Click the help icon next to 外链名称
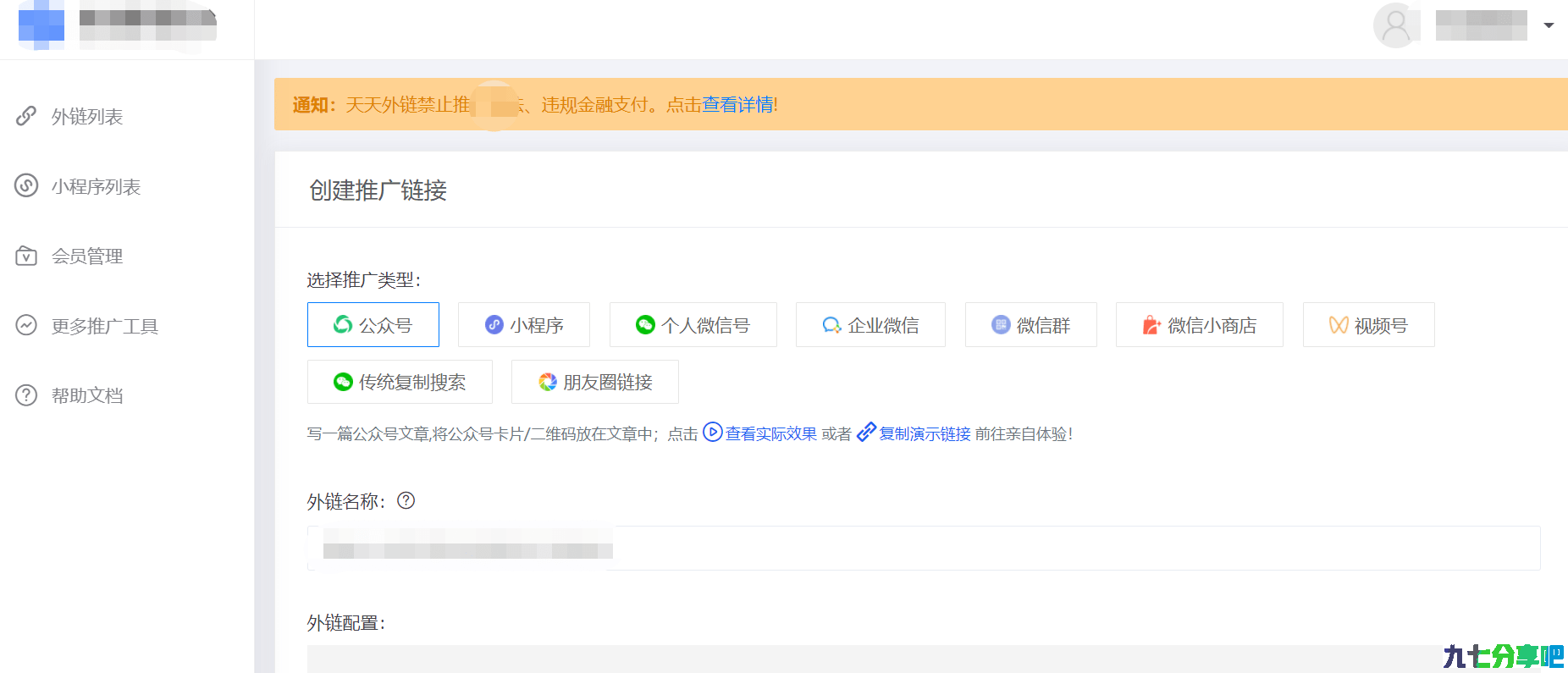The width and height of the screenshot is (1568, 673). click(406, 500)
